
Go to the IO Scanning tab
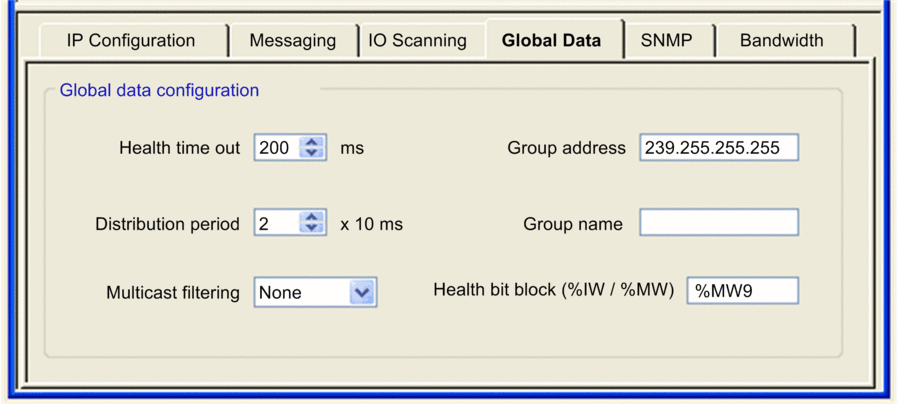pyautogui.click(x=417, y=41)
